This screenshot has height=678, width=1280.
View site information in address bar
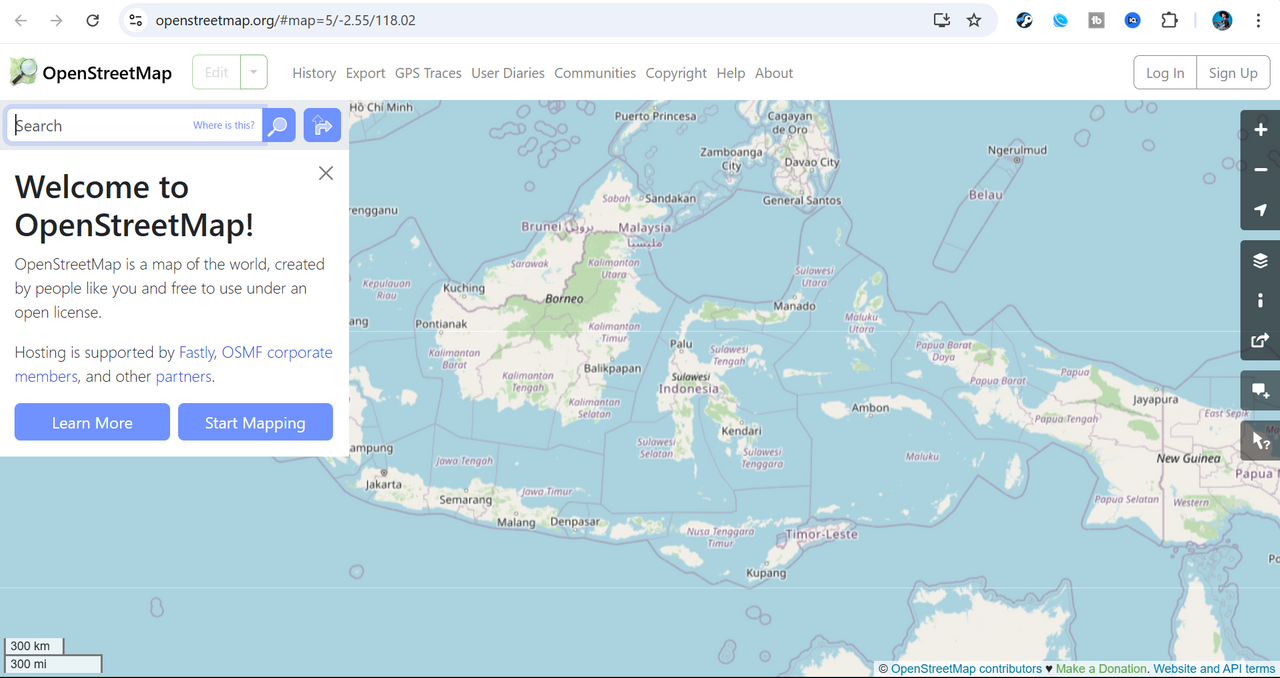(x=136, y=20)
